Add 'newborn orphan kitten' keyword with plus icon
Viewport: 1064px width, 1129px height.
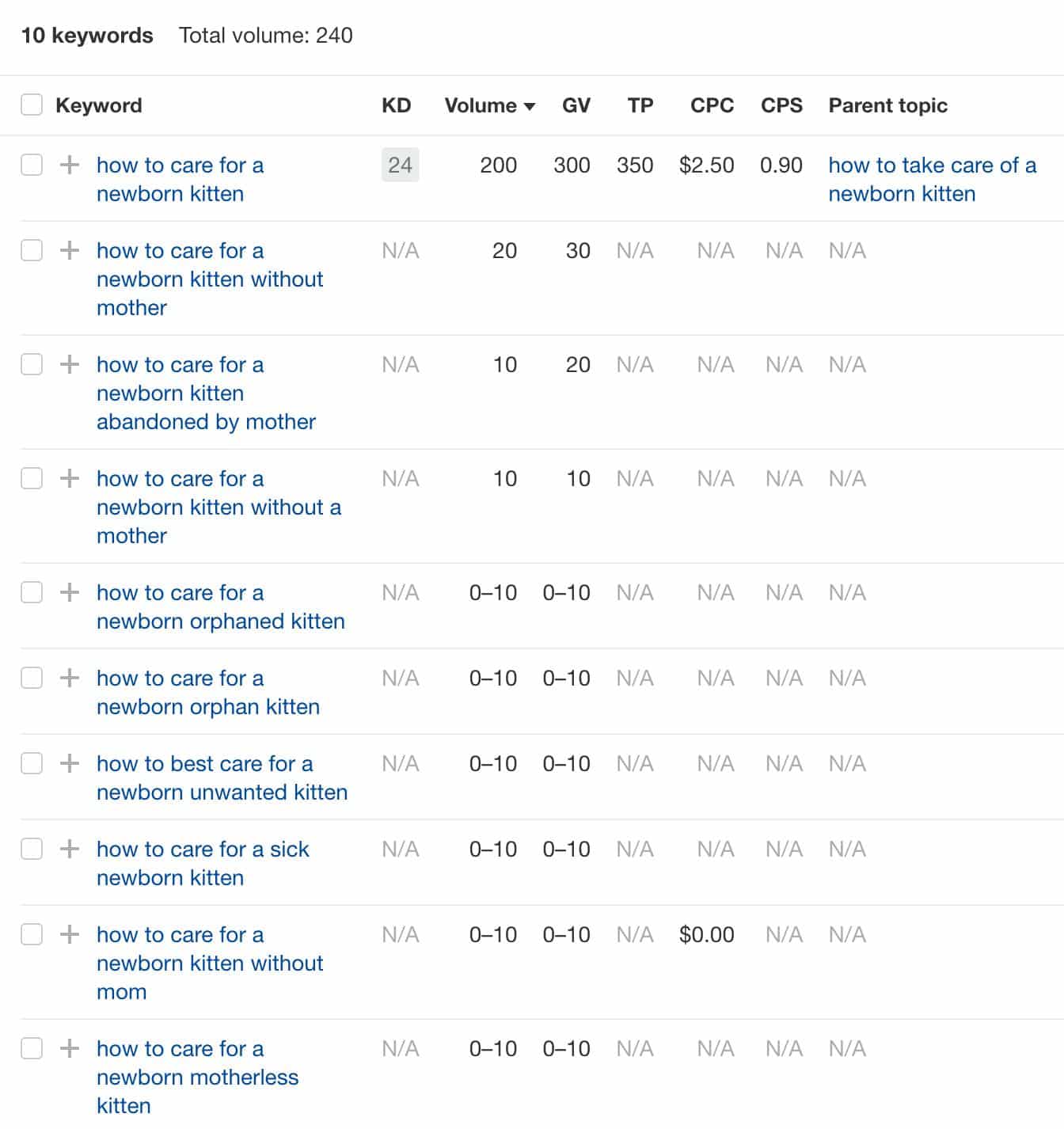pyautogui.click(x=70, y=678)
